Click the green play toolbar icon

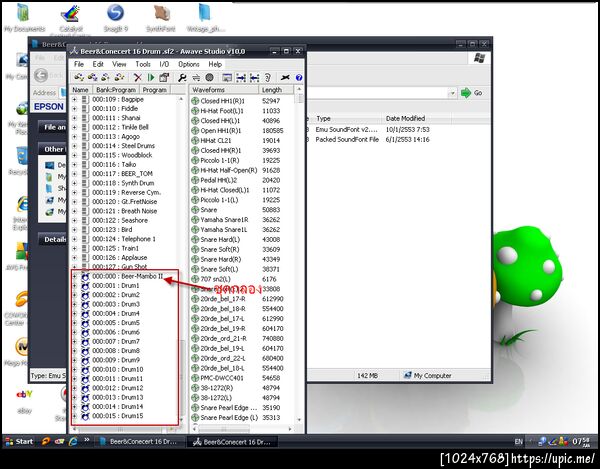[x=151, y=78]
